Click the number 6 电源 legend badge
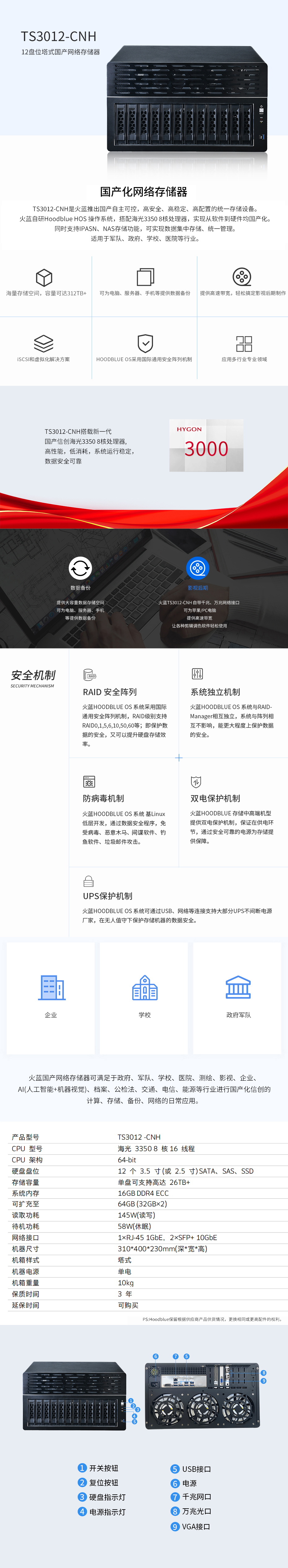This screenshot has width=288, height=1568. coord(175,1483)
